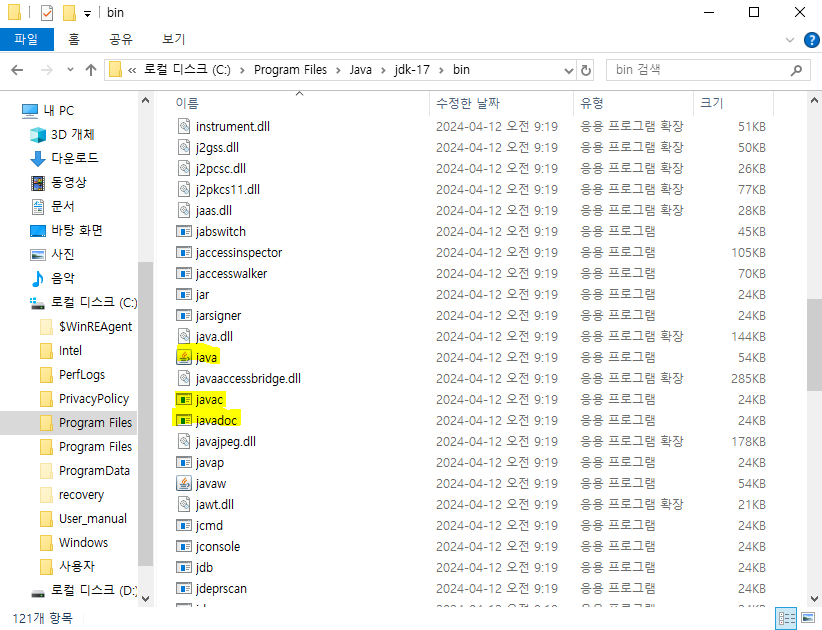The width and height of the screenshot is (822, 630).
Task: Sort by 이름 column header
Action: [x=299, y=103]
